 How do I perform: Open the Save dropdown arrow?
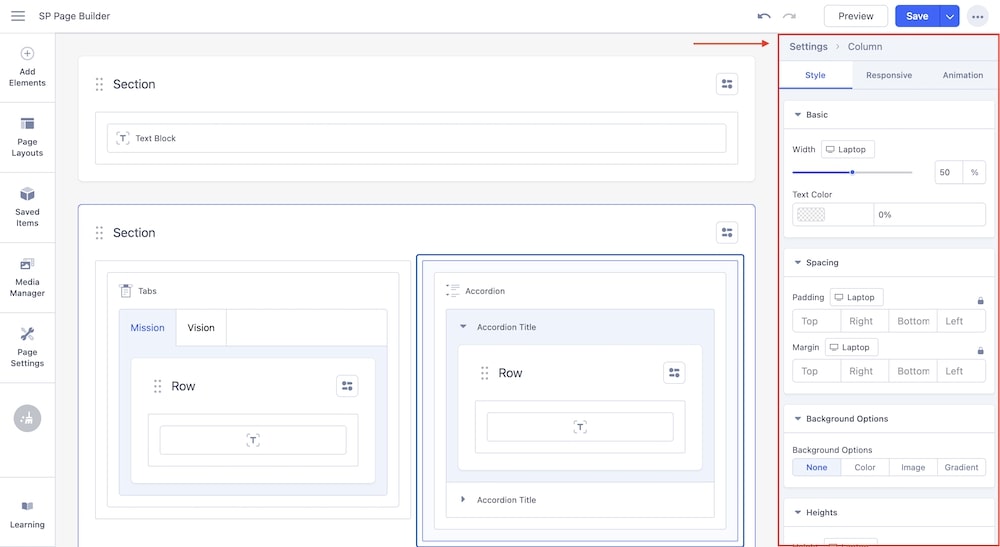pos(949,16)
